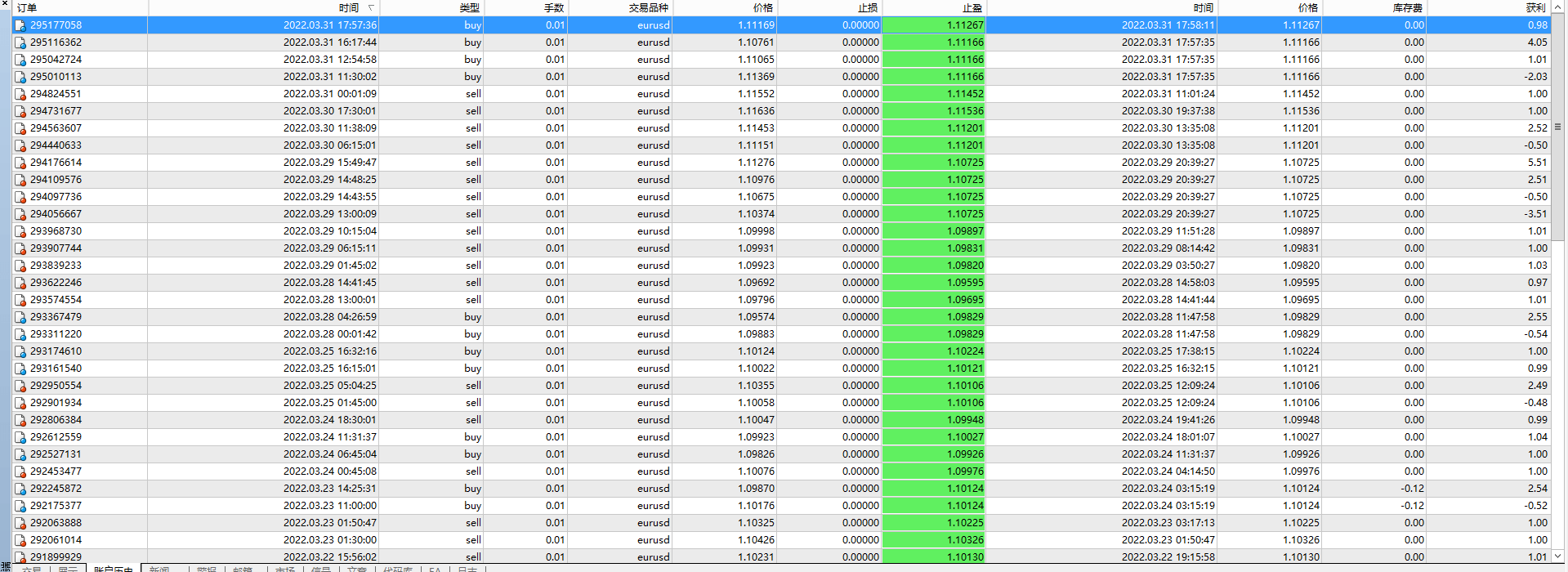Screen dimensions: 1568x572
Task: Click the order icon for 295177058
Action: click(20, 25)
